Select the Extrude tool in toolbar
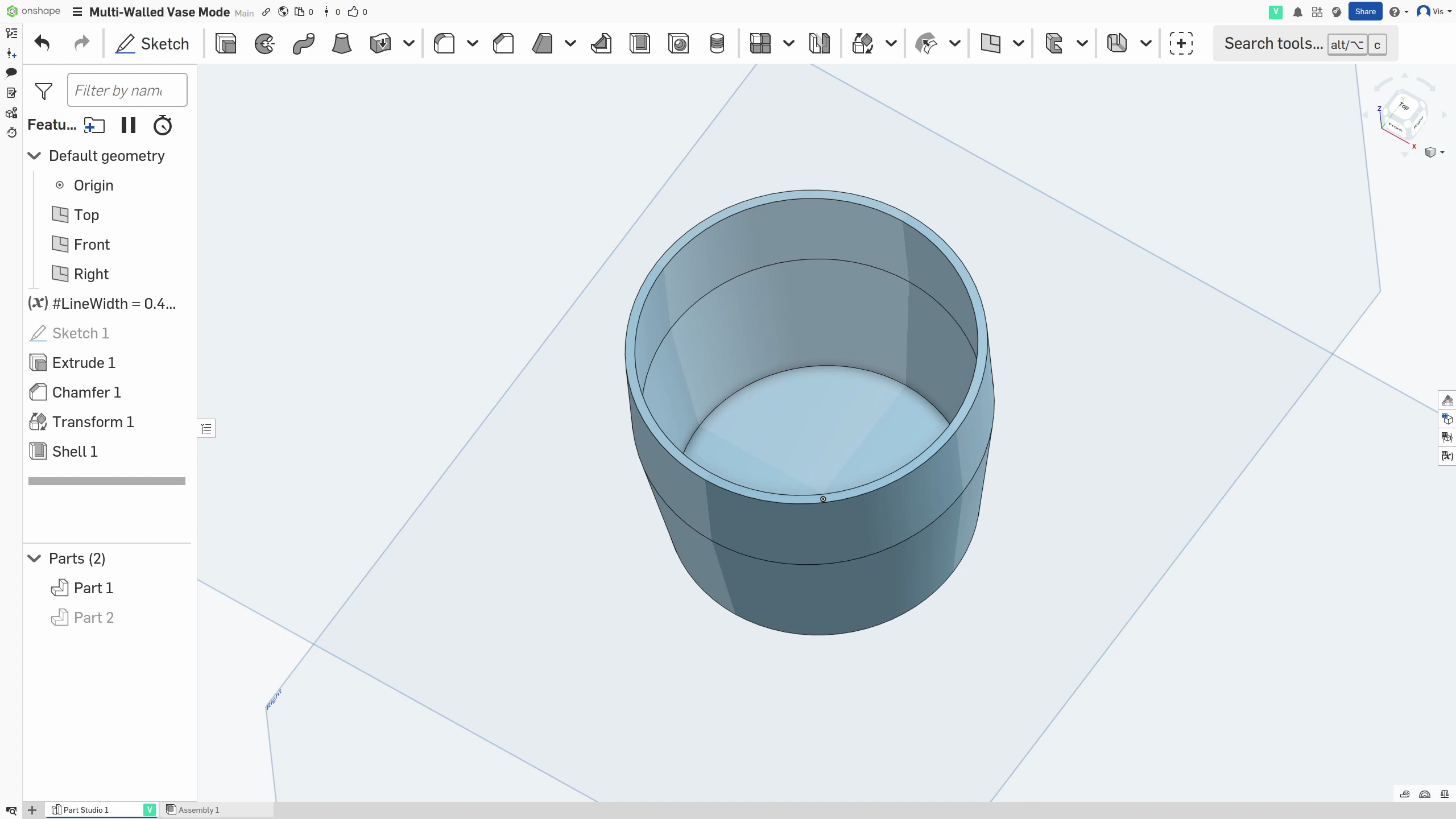Image resolution: width=1456 pixels, height=819 pixels. 226,44
